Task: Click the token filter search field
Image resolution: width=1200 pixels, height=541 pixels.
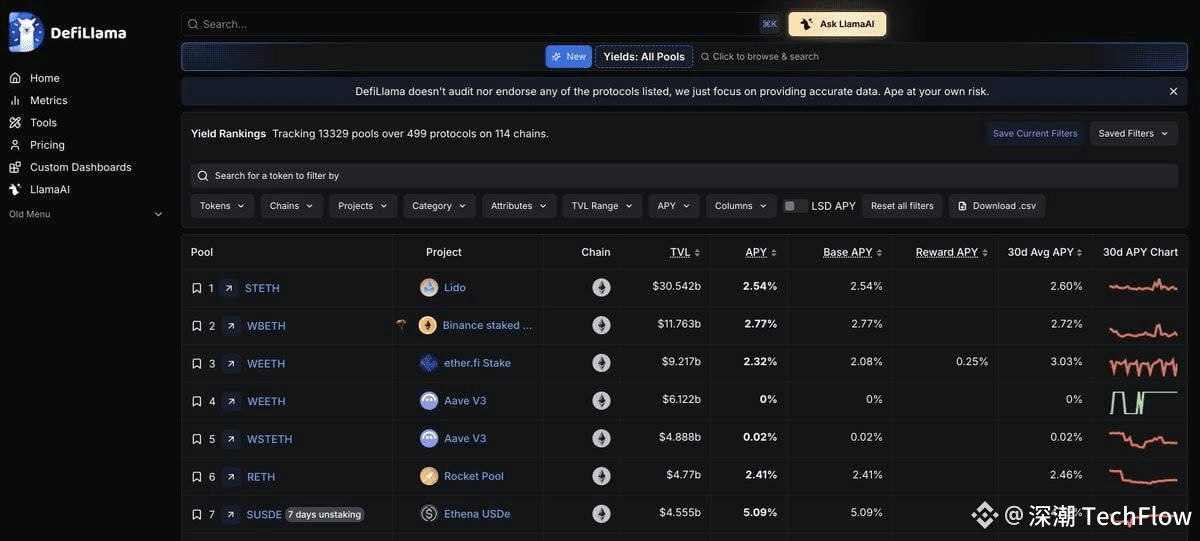Action: [684, 176]
